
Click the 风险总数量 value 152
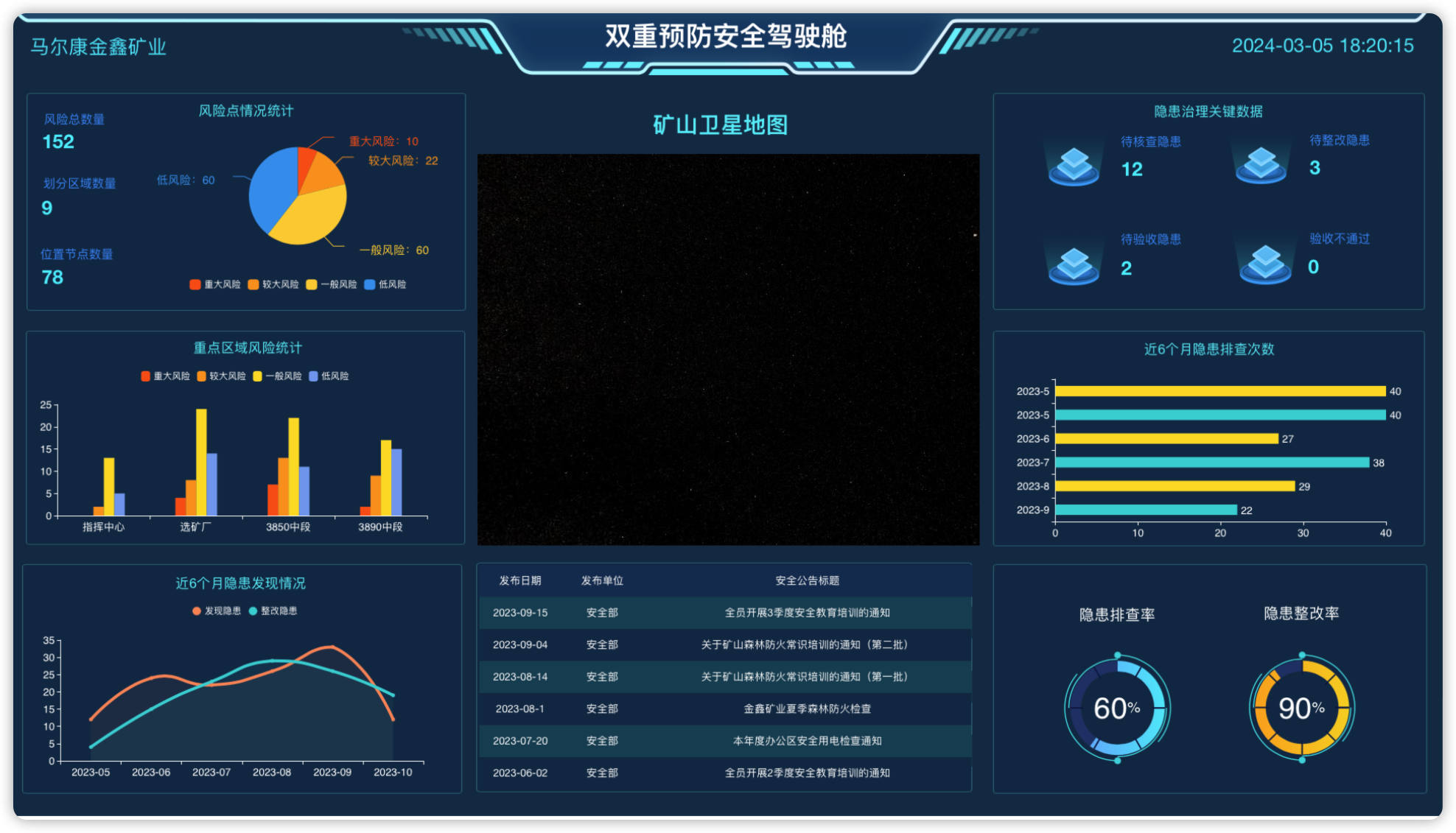pos(58,141)
